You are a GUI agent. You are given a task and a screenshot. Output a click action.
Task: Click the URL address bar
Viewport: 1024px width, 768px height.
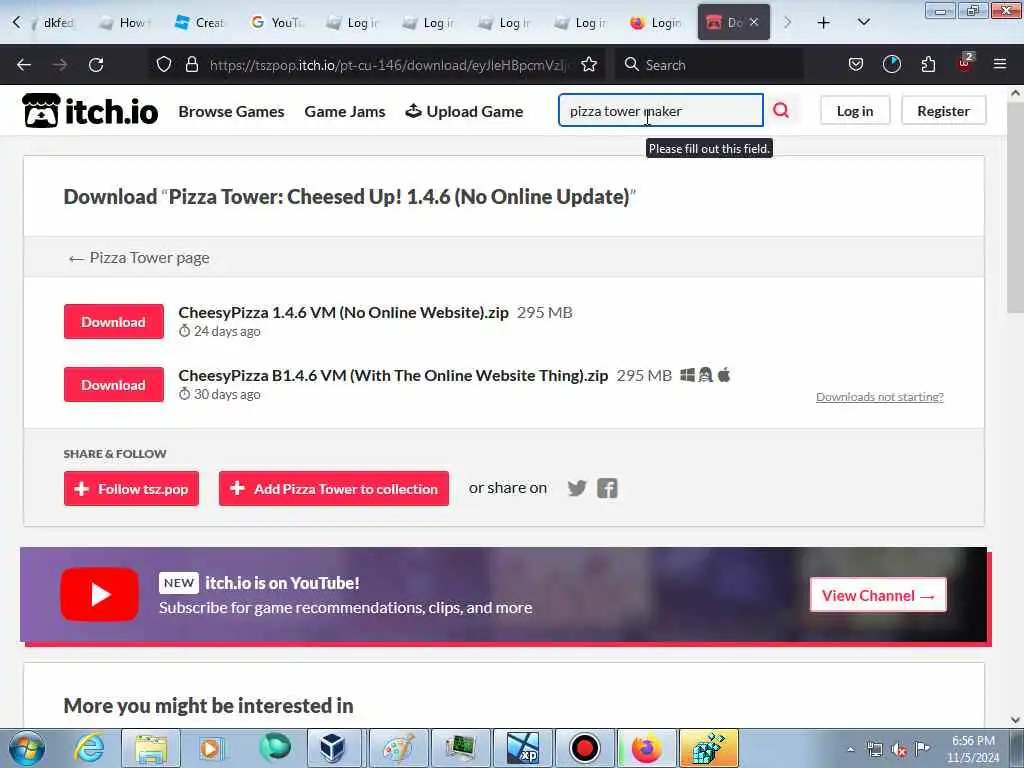[x=389, y=65]
